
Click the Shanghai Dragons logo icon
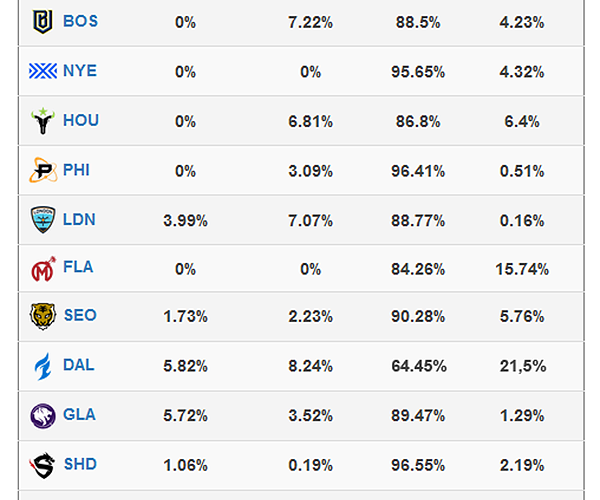coord(44,464)
